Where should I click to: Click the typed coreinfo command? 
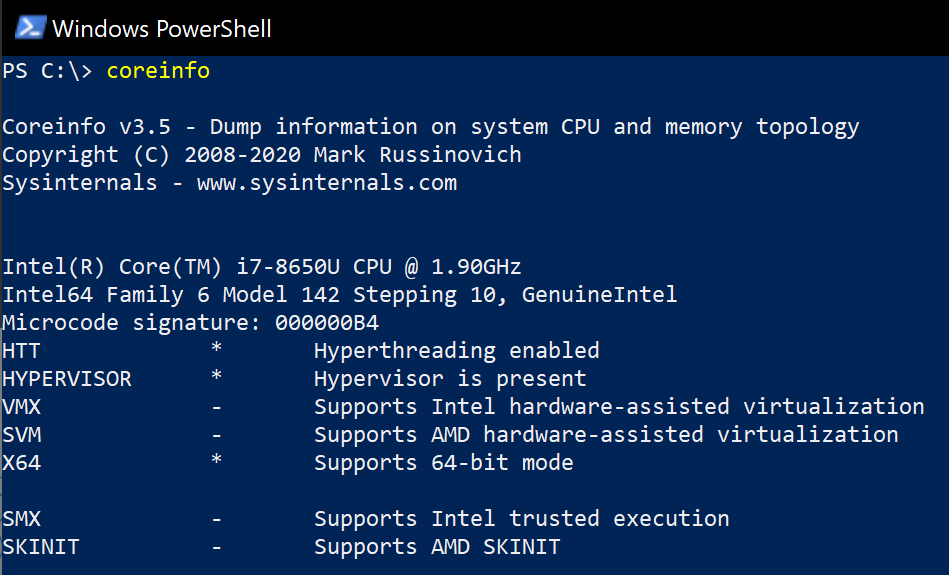point(158,71)
